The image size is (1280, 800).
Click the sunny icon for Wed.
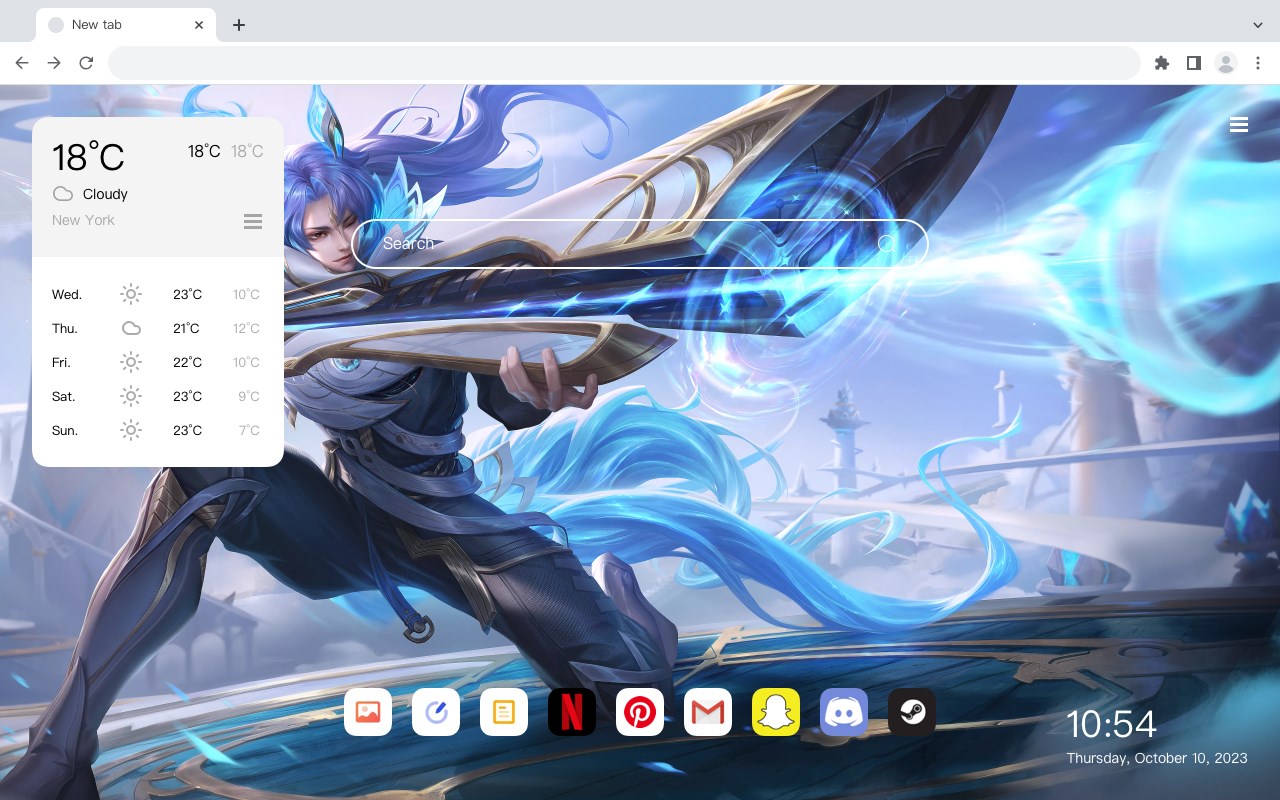(x=131, y=294)
